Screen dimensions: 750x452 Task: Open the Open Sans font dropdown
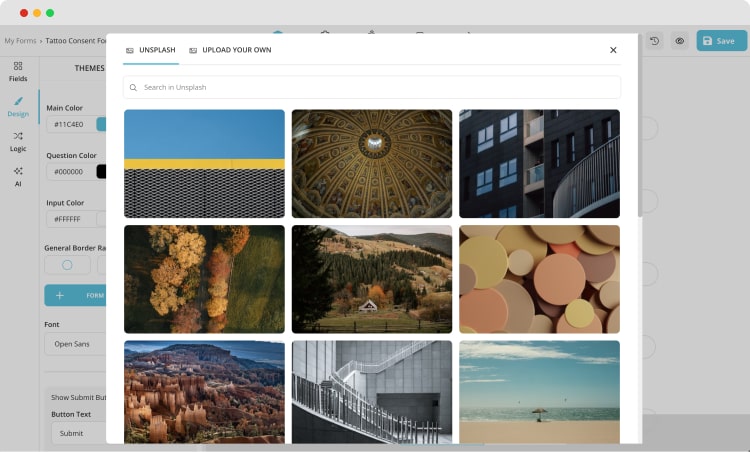pyautogui.click(x=75, y=344)
